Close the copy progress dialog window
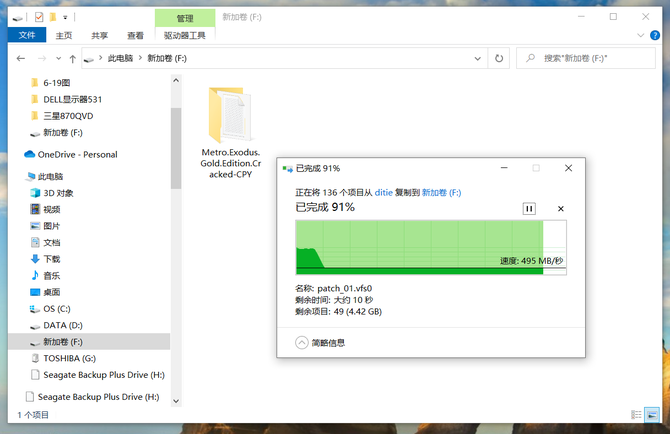The width and height of the screenshot is (670, 434). 568,168
